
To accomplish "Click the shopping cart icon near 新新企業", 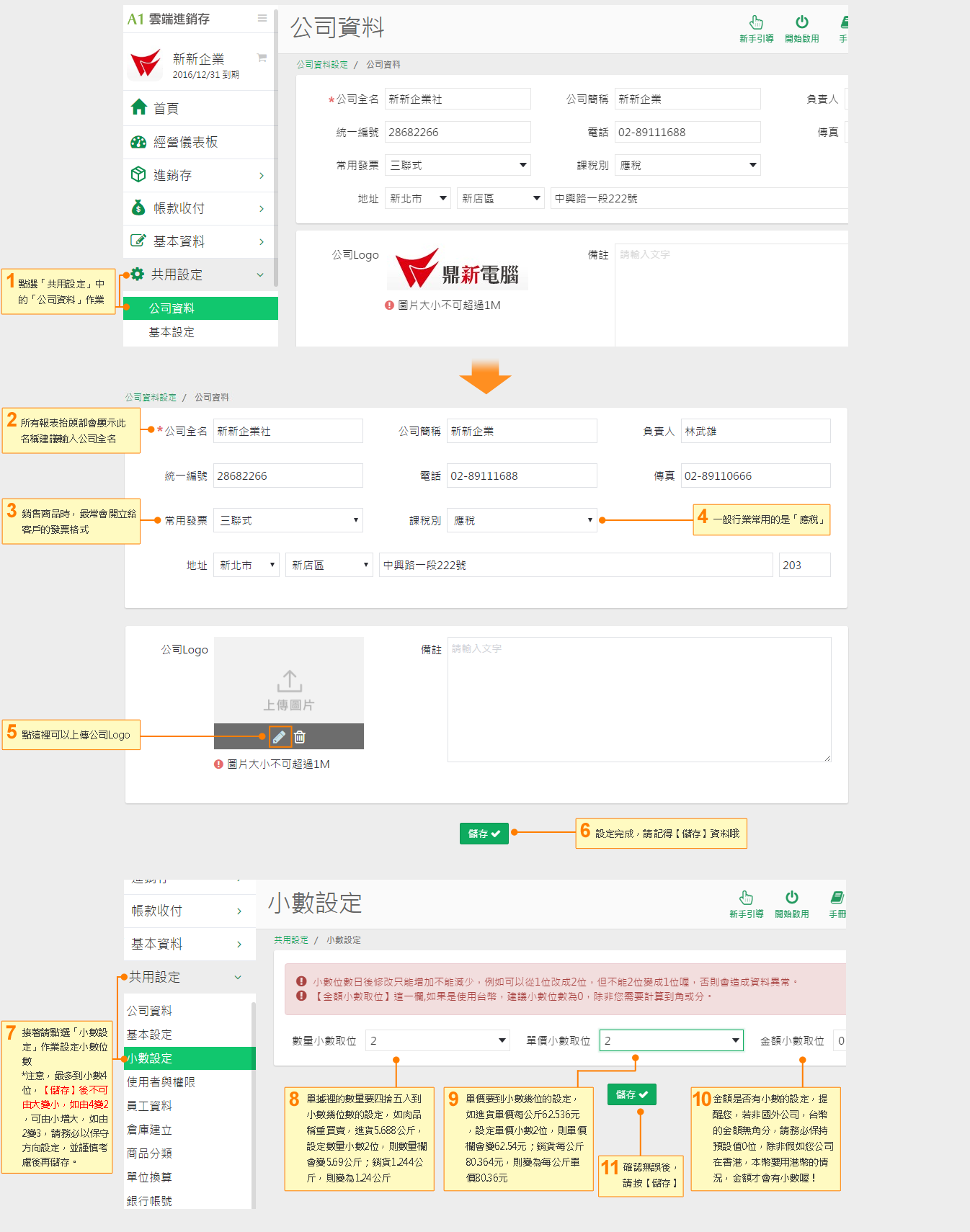I will 262,58.
